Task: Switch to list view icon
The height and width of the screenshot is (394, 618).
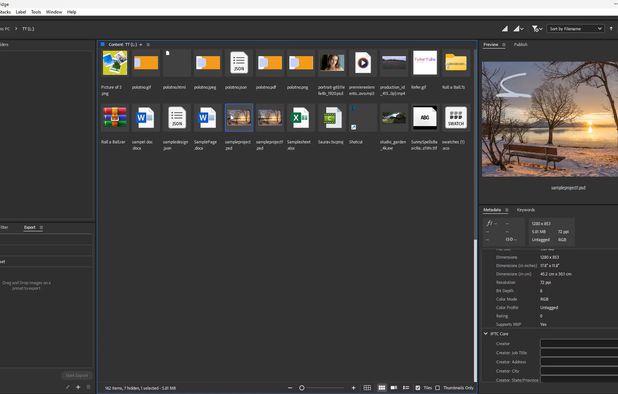Action: [406, 388]
